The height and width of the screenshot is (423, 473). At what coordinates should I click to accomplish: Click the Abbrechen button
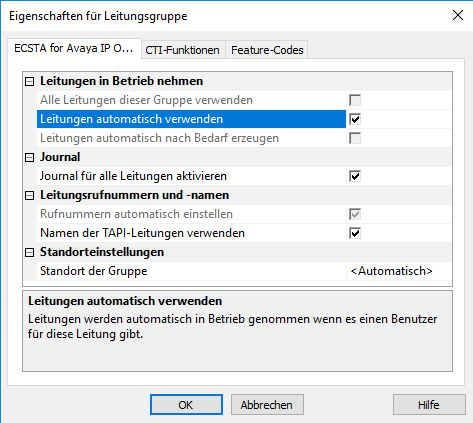267,405
